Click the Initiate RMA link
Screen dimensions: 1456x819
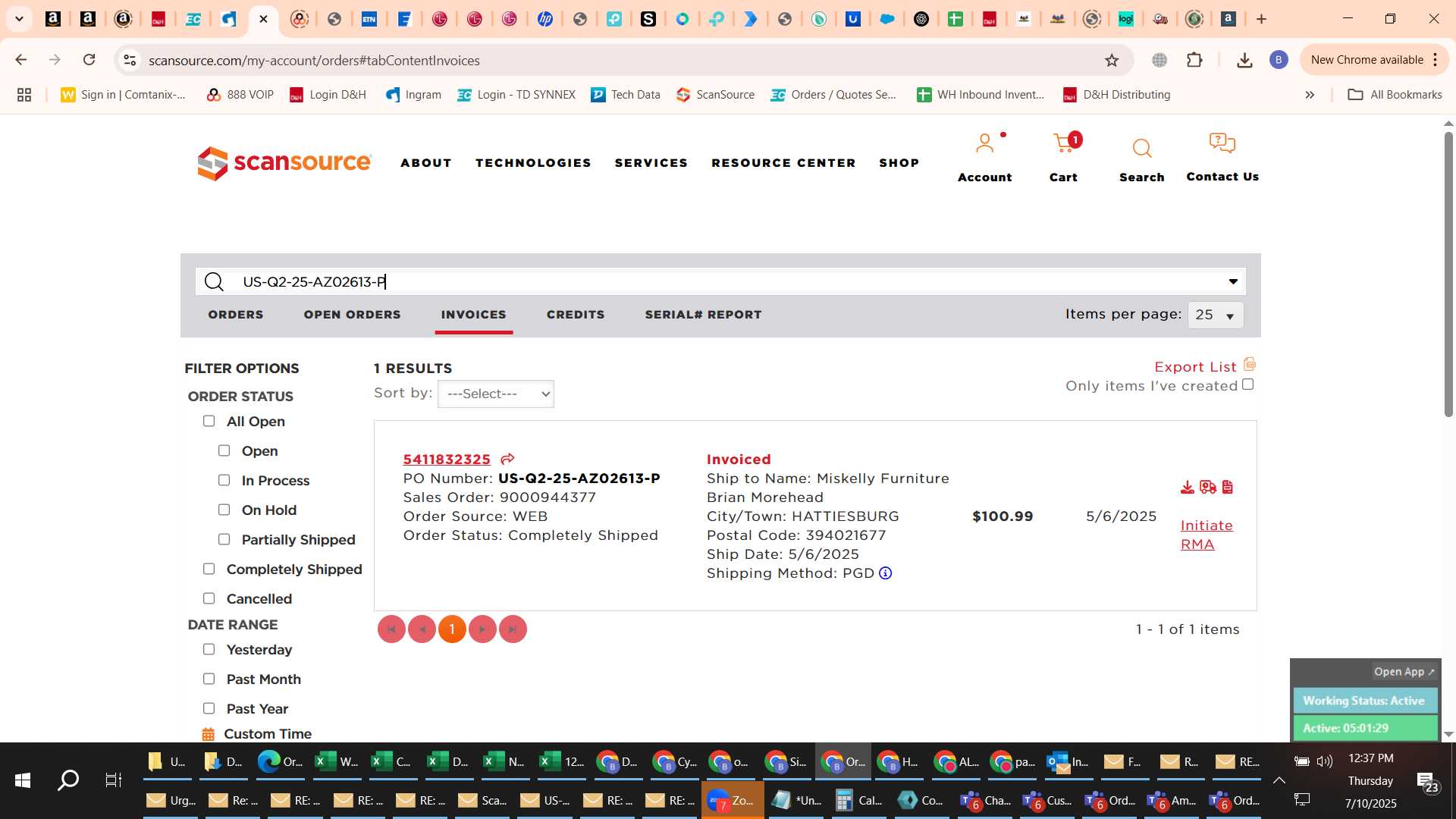click(1207, 535)
